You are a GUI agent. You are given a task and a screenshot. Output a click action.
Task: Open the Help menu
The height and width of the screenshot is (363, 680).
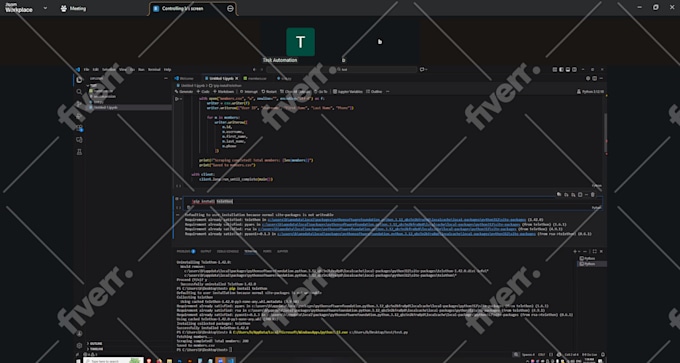167,69
